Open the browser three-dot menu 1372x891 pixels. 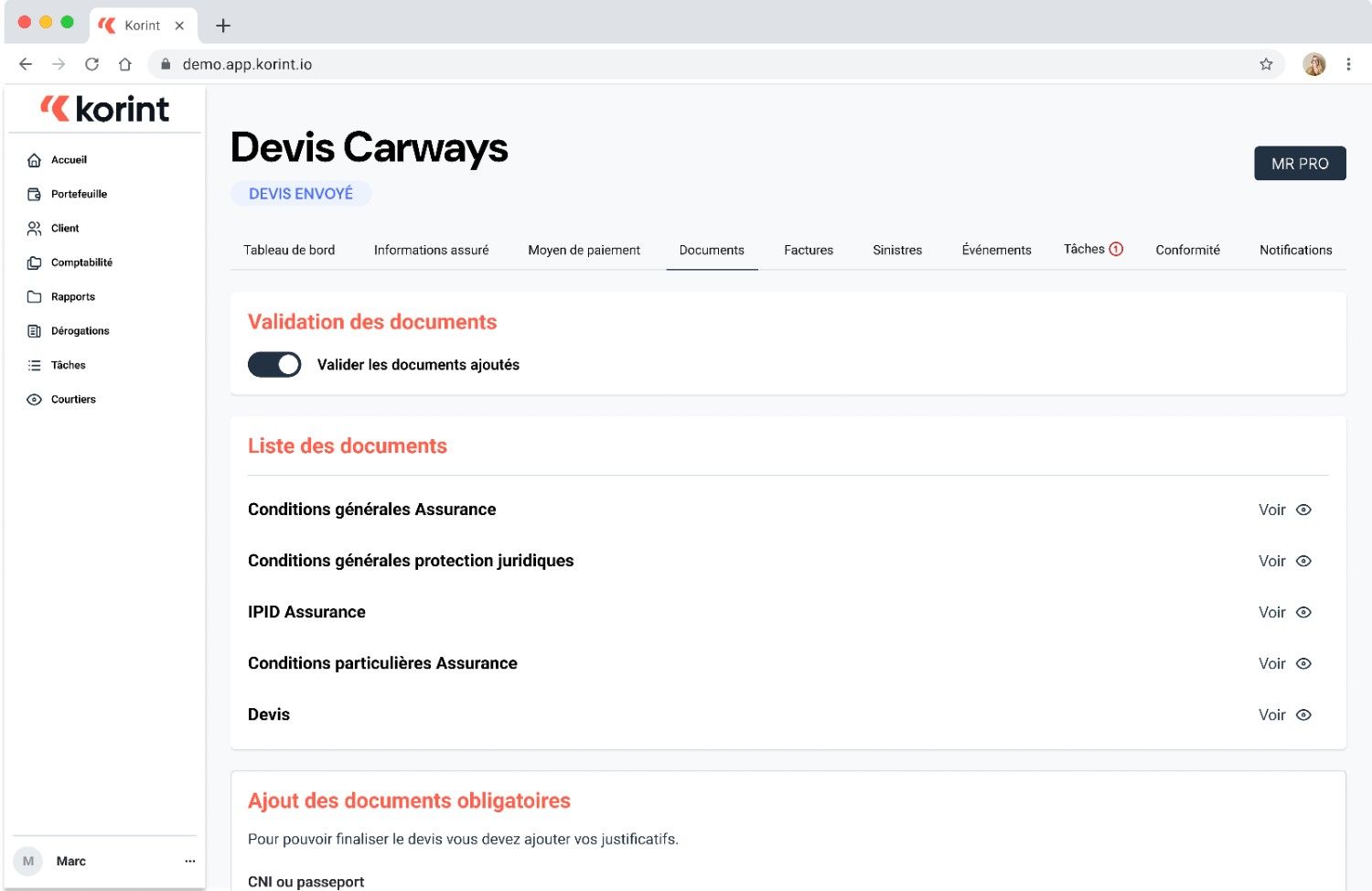pos(1348,64)
